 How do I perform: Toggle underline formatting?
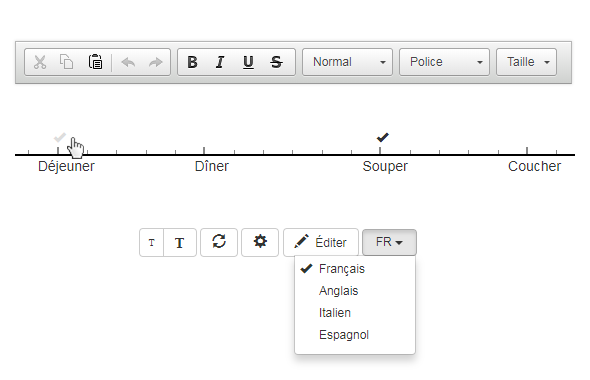248,62
